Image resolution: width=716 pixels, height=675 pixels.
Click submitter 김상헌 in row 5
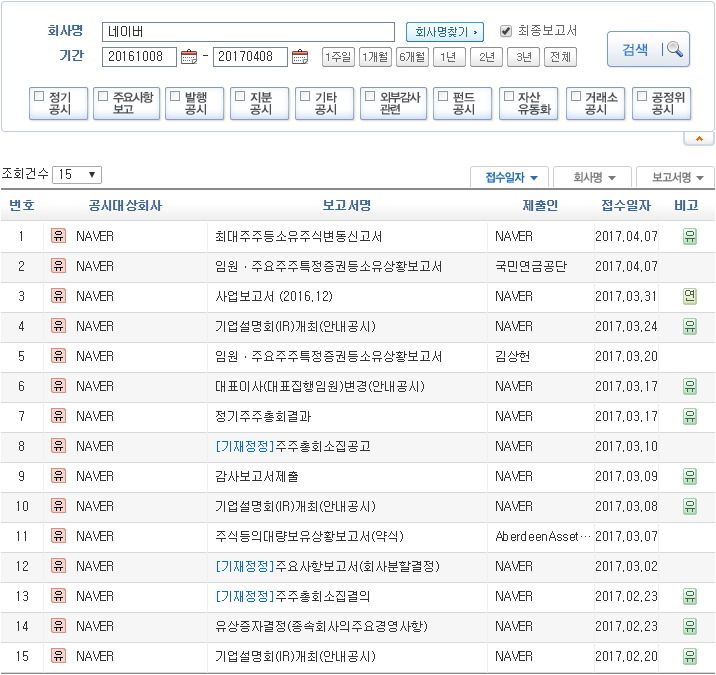click(513, 356)
